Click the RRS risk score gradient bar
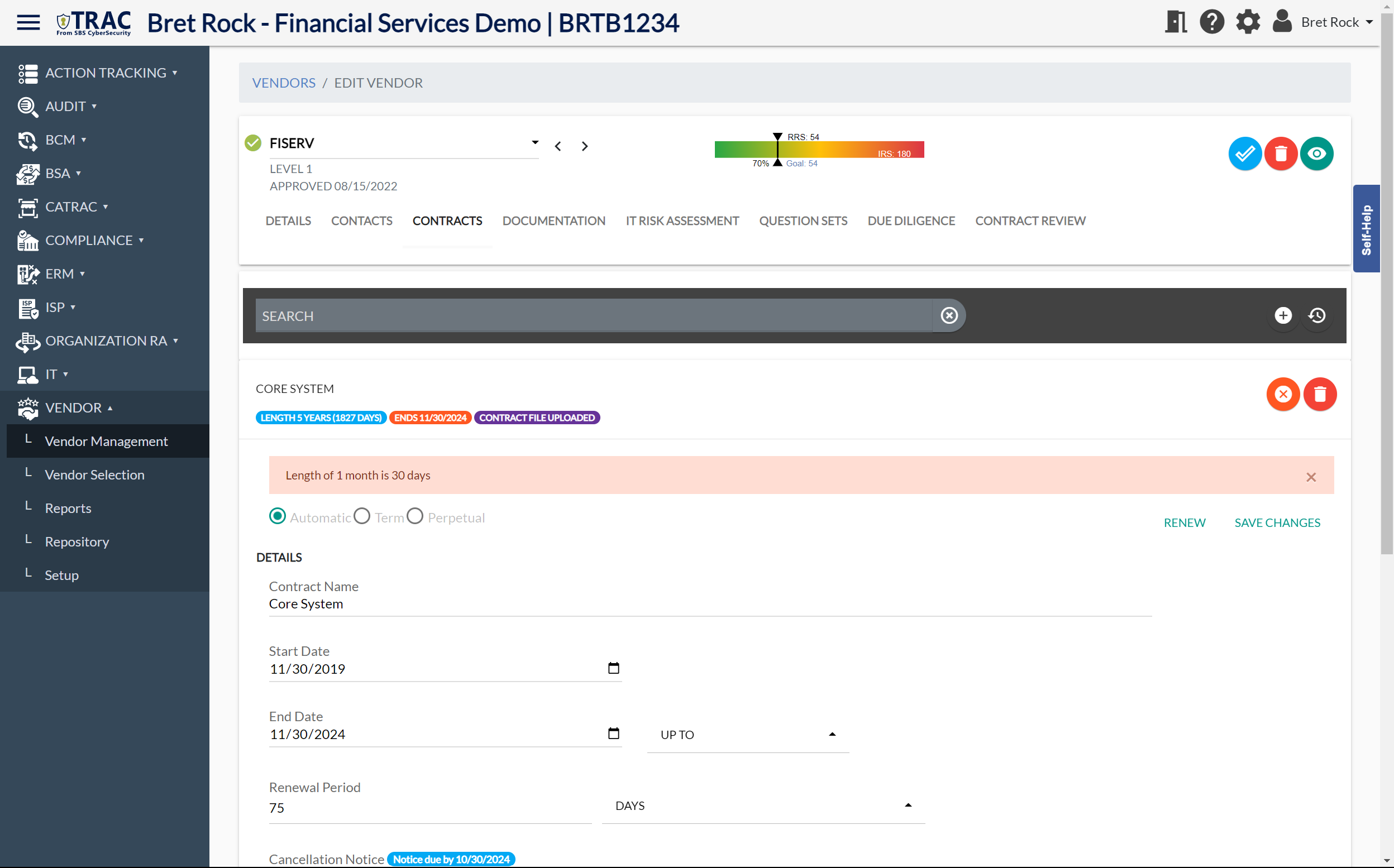This screenshot has height=868, width=1394. click(x=819, y=149)
